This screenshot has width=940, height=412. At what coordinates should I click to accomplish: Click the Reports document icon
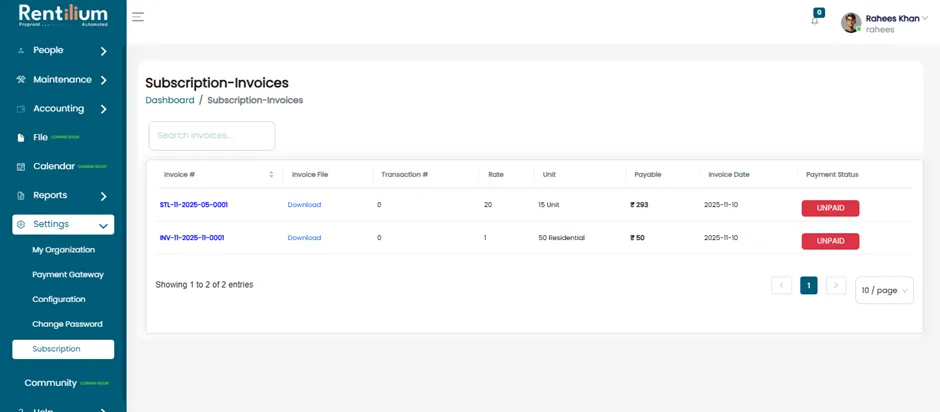tap(21, 196)
